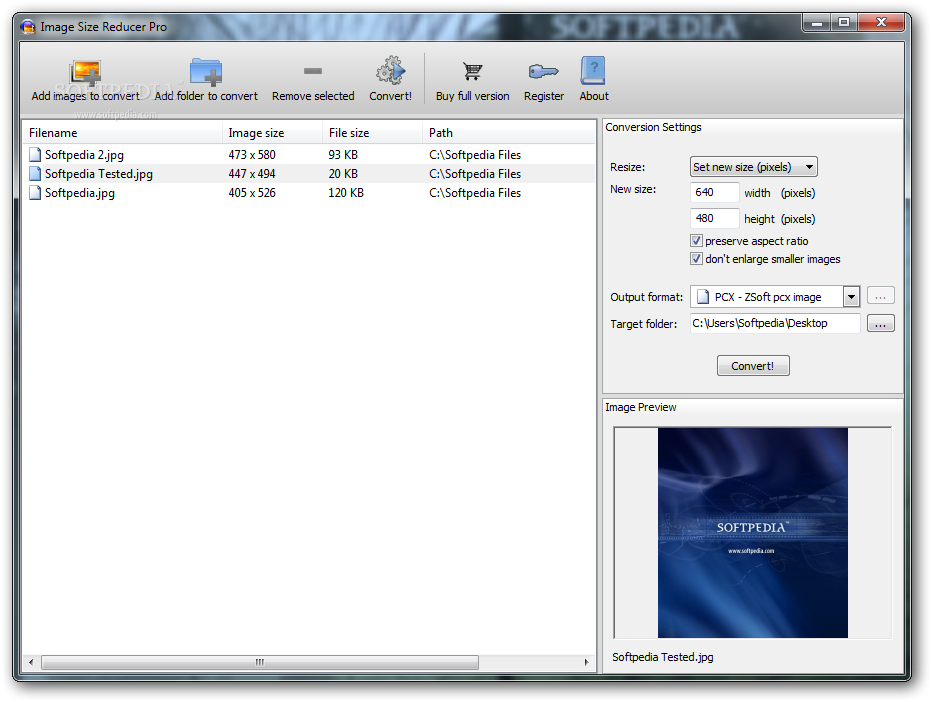Click scrollbar left arrow
932x702 pixels.
(31, 662)
